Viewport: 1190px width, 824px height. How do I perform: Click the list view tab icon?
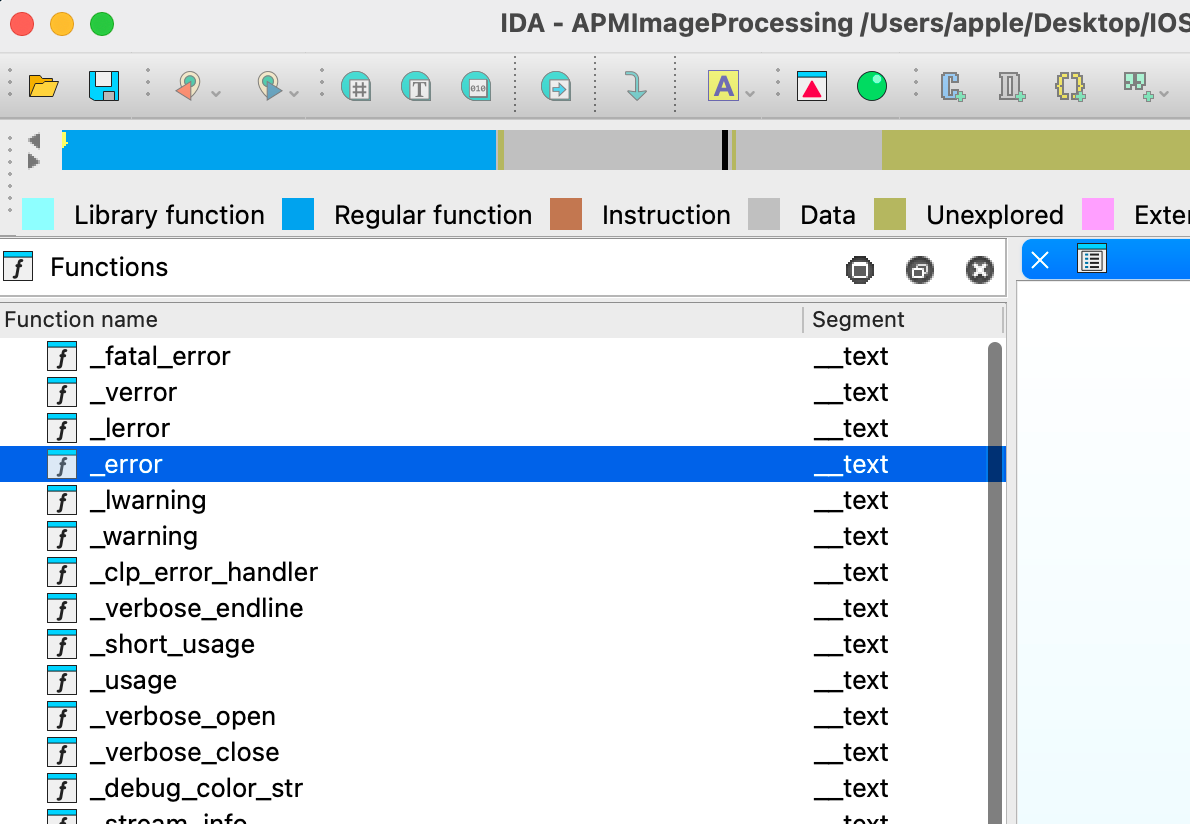coord(1092,259)
